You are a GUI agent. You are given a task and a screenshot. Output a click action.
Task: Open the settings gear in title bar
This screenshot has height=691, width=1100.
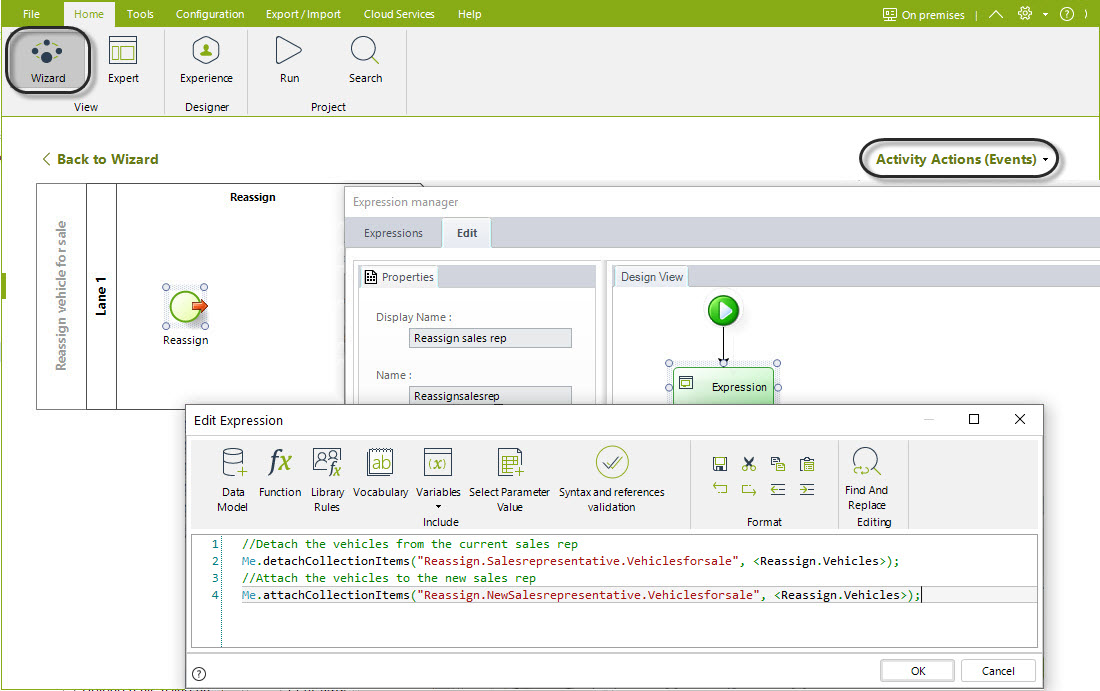point(1025,14)
